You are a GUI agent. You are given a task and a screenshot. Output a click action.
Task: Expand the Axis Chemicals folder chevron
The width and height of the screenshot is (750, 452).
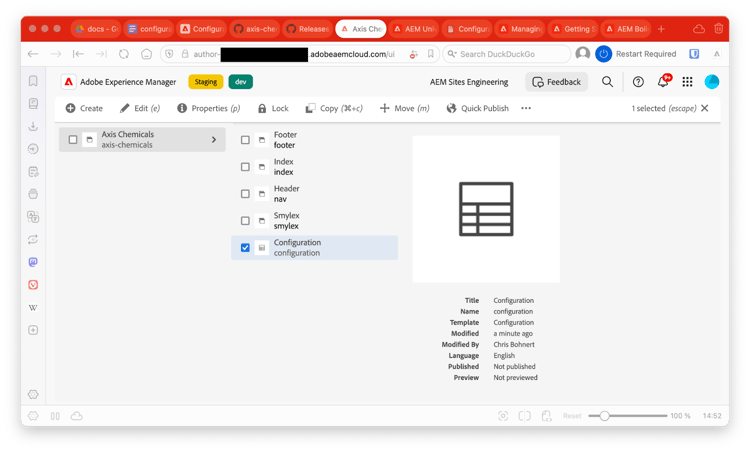click(214, 140)
